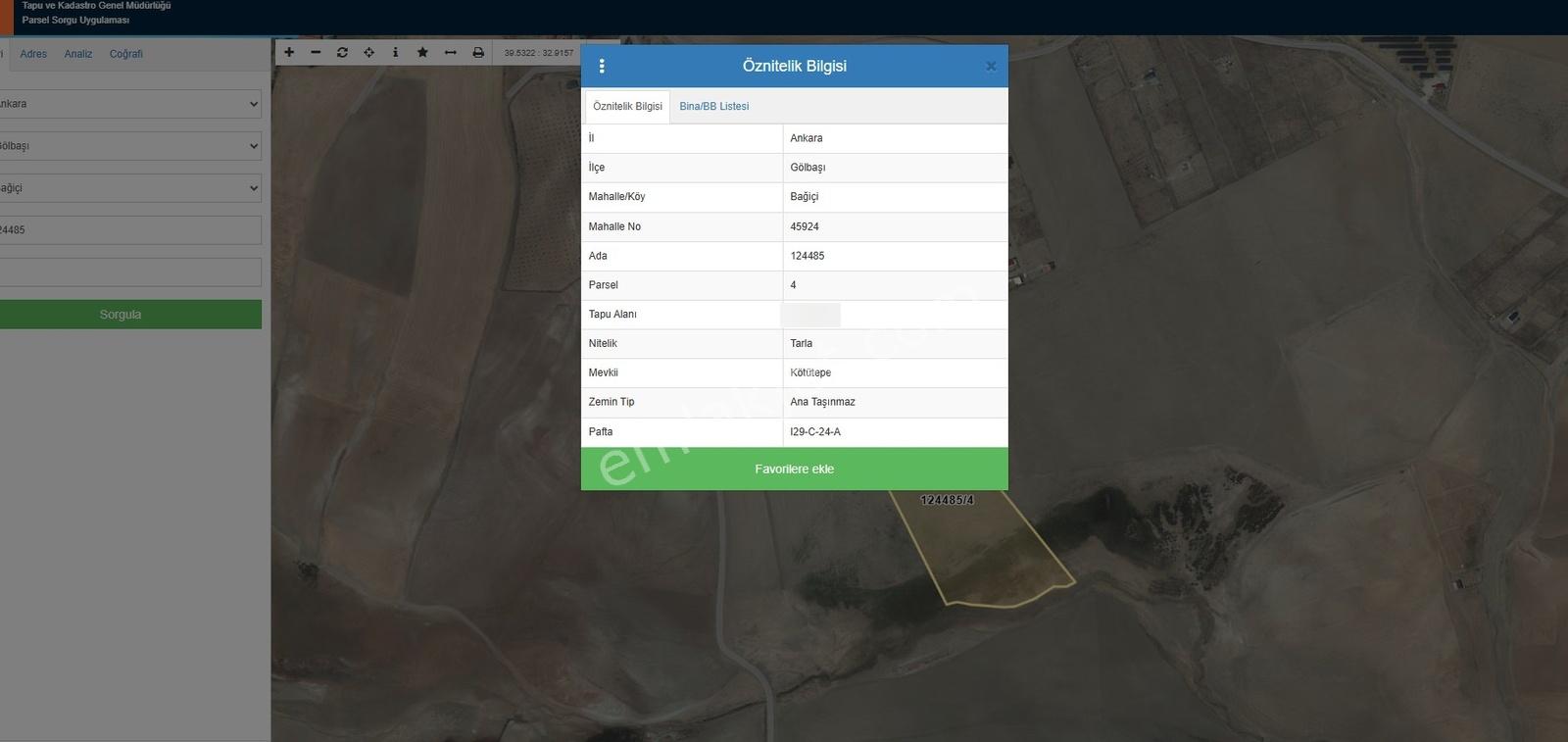This screenshot has height=742, width=1568.
Task: Open favorites star icon in toolbar
Action: pos(422,53)
